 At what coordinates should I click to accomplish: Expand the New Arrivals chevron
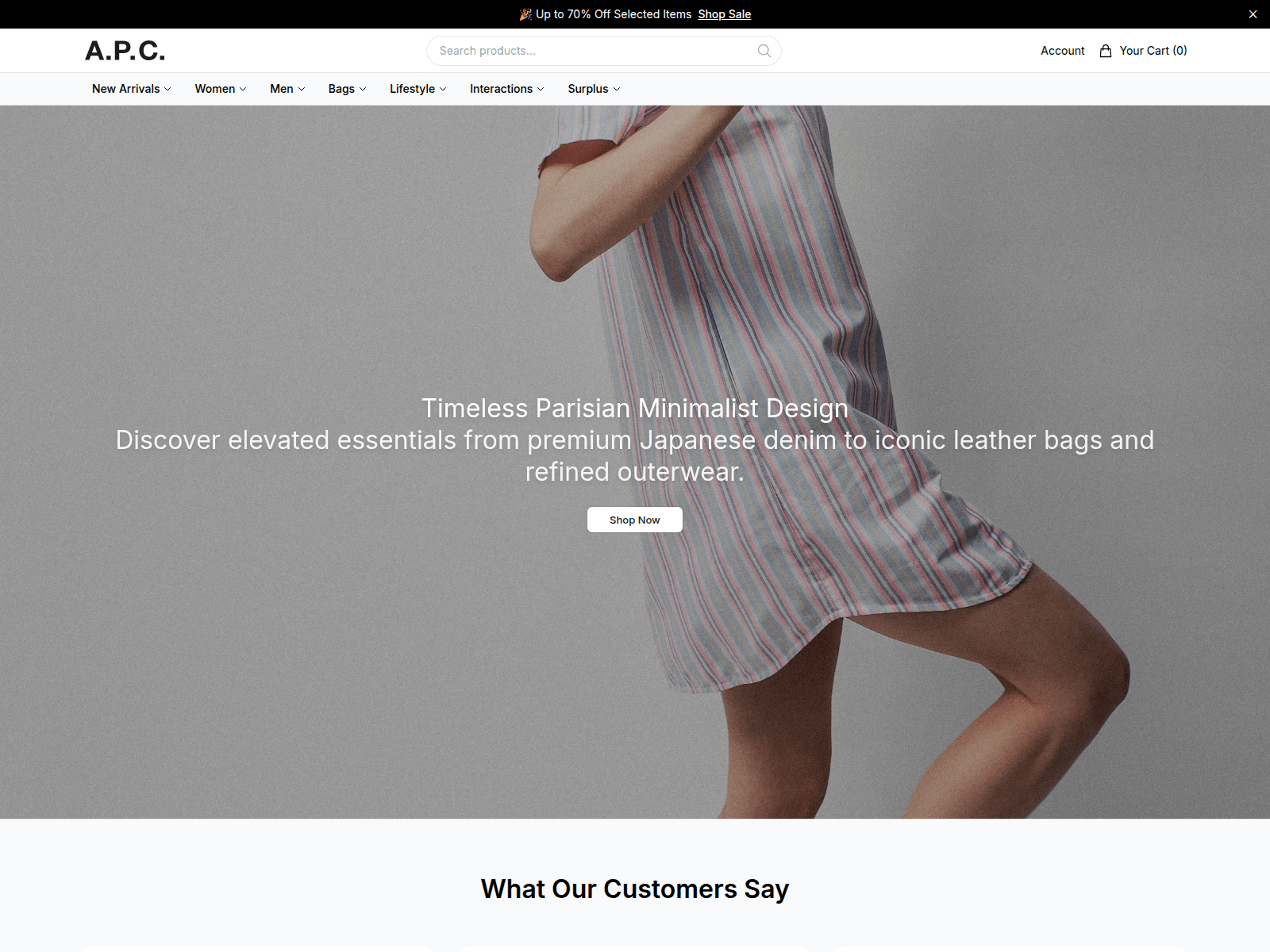pyautogui.click(x=167, y=89)
